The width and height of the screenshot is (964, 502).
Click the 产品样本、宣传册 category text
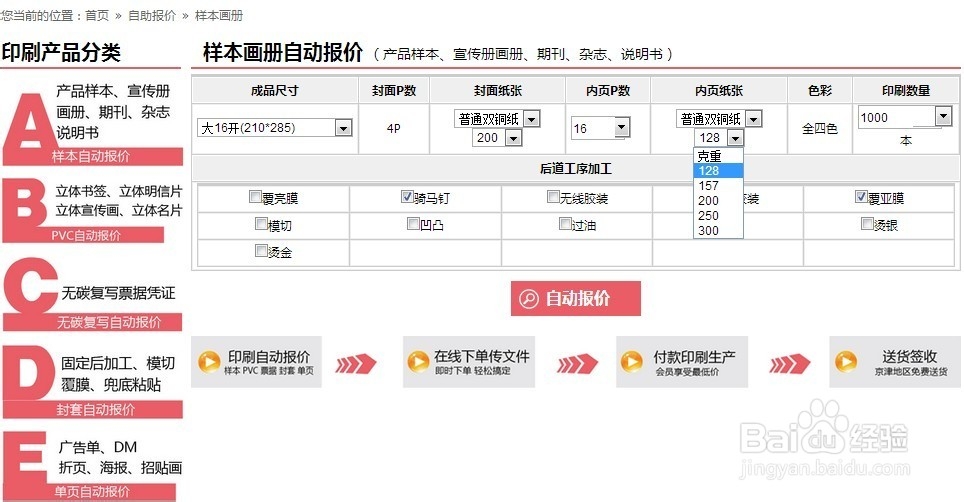(x=113, y=91)
